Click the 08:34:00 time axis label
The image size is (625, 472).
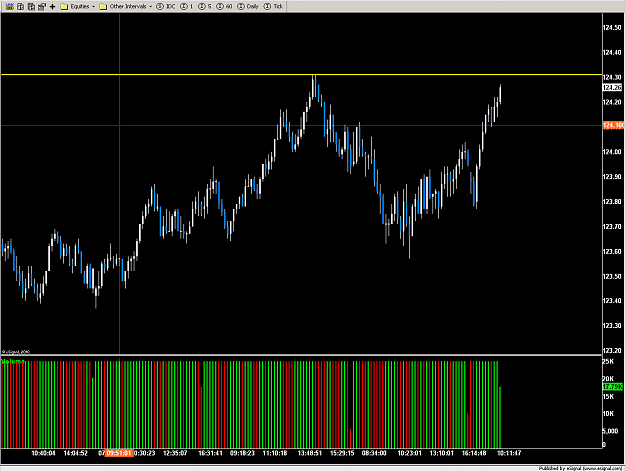(374, 453)
